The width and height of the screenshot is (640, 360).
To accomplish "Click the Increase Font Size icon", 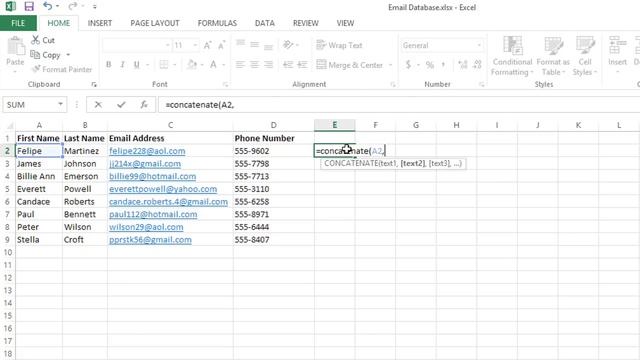I will pos(207,45).
